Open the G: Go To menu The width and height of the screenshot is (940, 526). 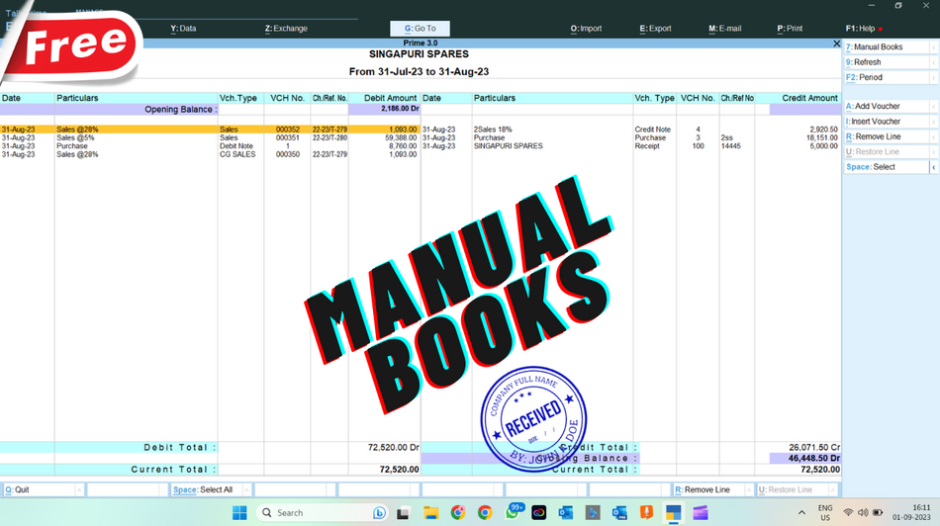click(x=420, y=29)
